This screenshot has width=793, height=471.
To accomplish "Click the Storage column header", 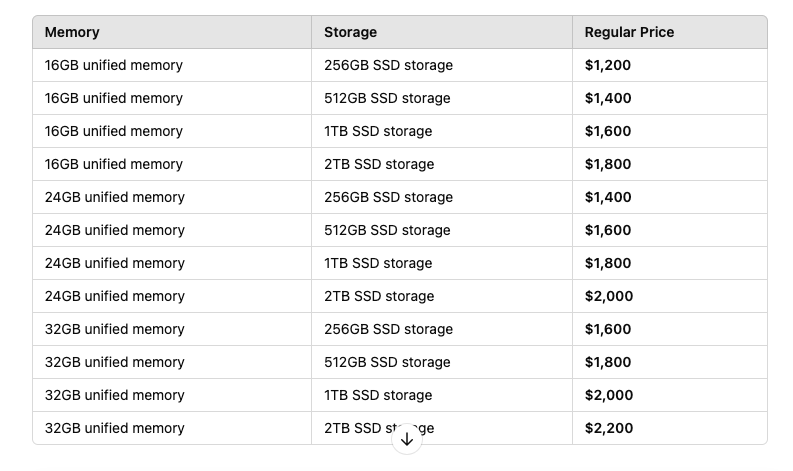I will pos(350,32).
